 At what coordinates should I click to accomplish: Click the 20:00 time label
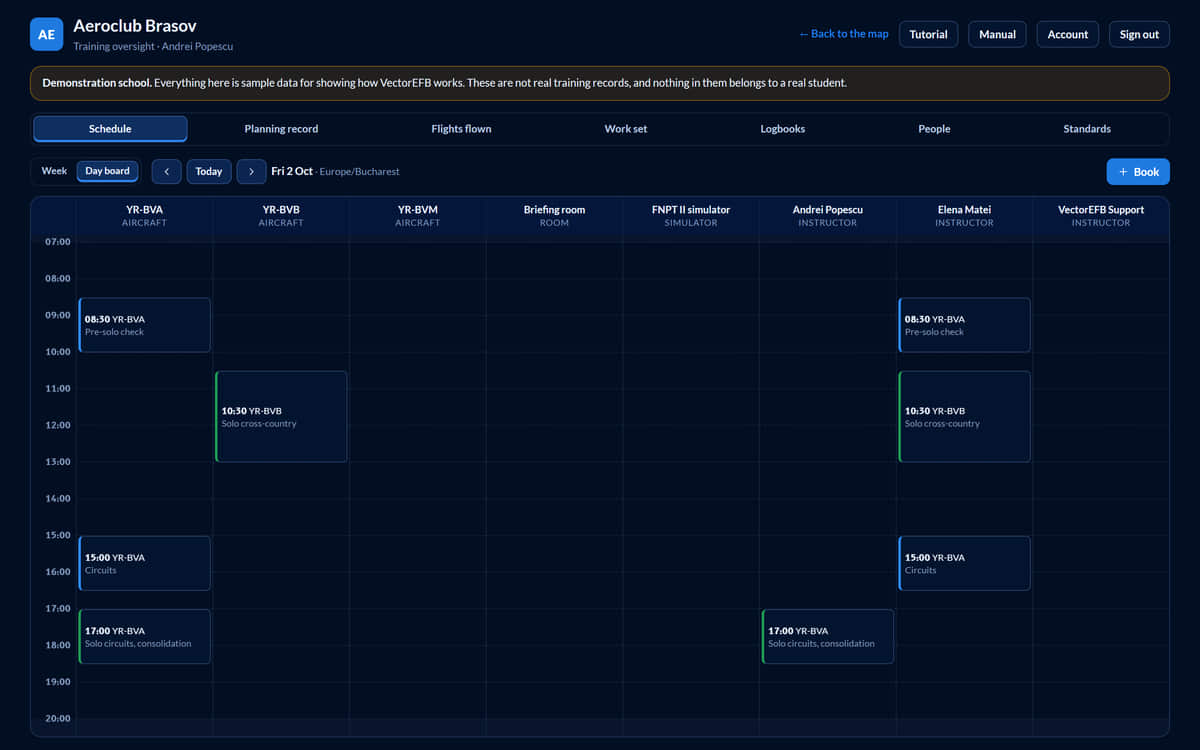pos(58,718)
